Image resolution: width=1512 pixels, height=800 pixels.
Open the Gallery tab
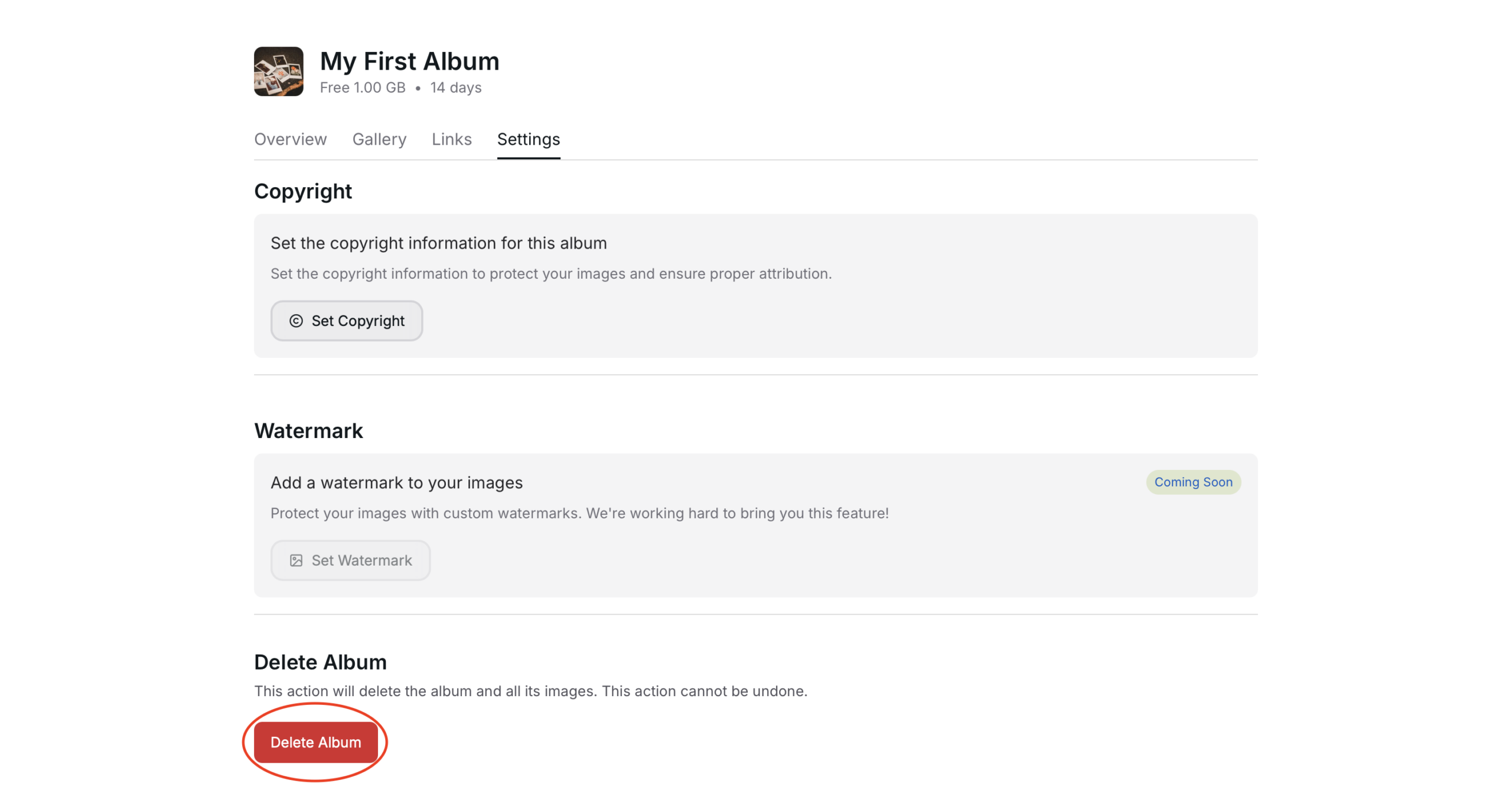(379, 139)
